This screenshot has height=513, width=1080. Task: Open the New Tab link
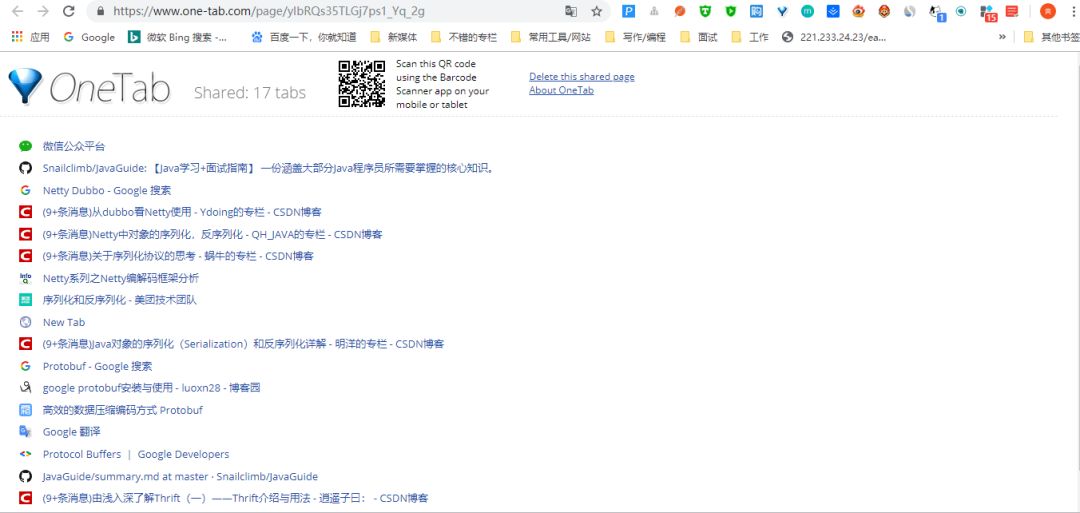coord(64,322)
